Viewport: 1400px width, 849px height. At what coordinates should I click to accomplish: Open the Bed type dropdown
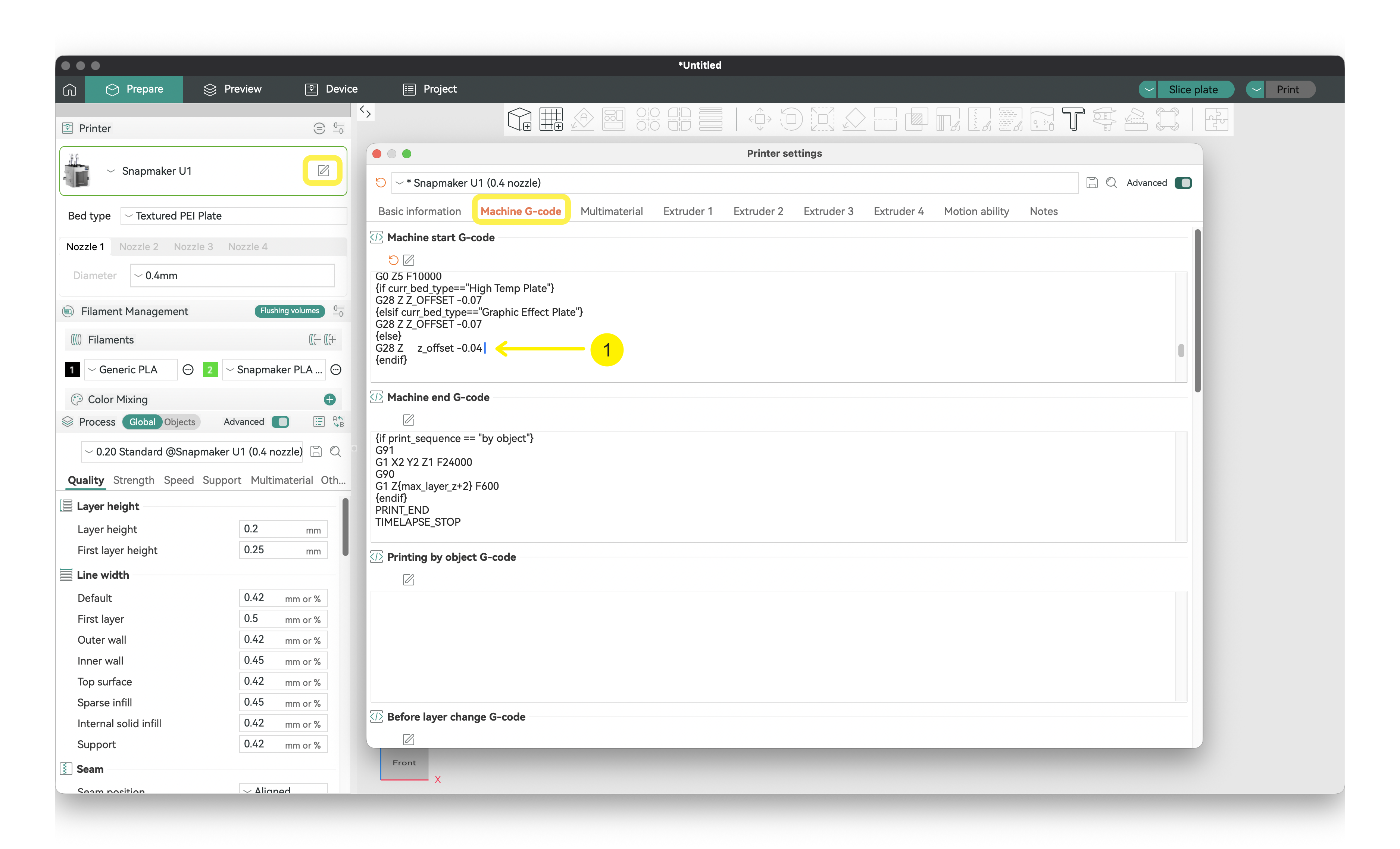234,216
